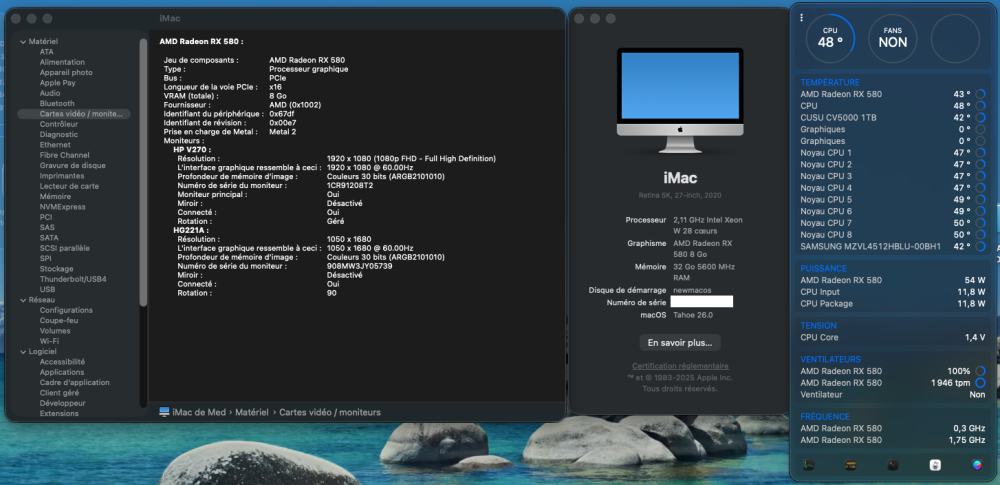Collapse the Réseau section
The width and height of the screenshot is (1000, 485).
pos(23,300)
